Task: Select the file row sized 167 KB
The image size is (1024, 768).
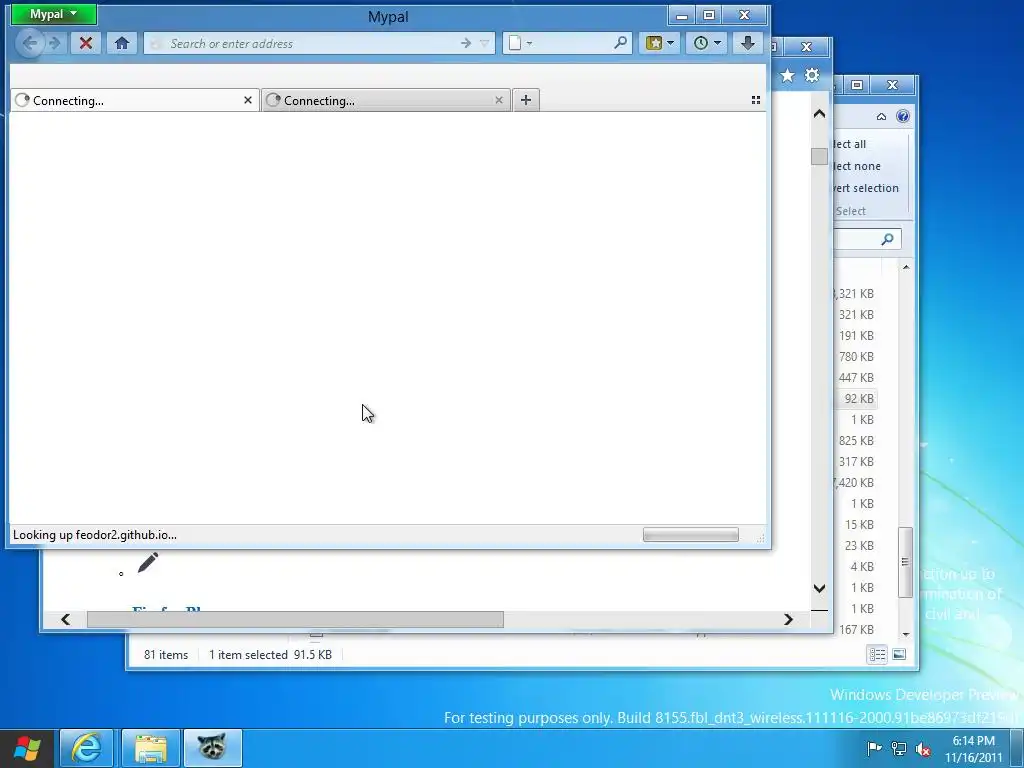Action: pyautogui.click(x=856, y=630)
